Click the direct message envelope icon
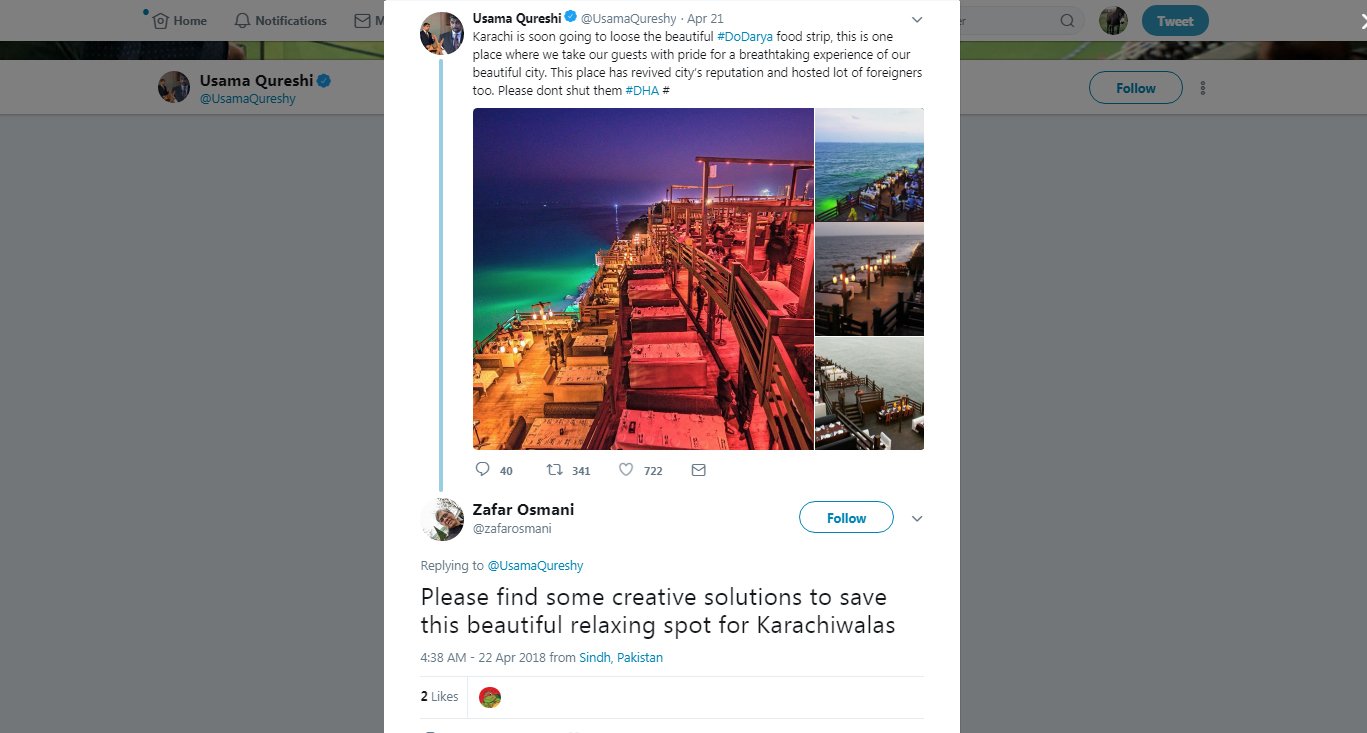Viewport: 1367px width, 733px height. coord(699,470)
